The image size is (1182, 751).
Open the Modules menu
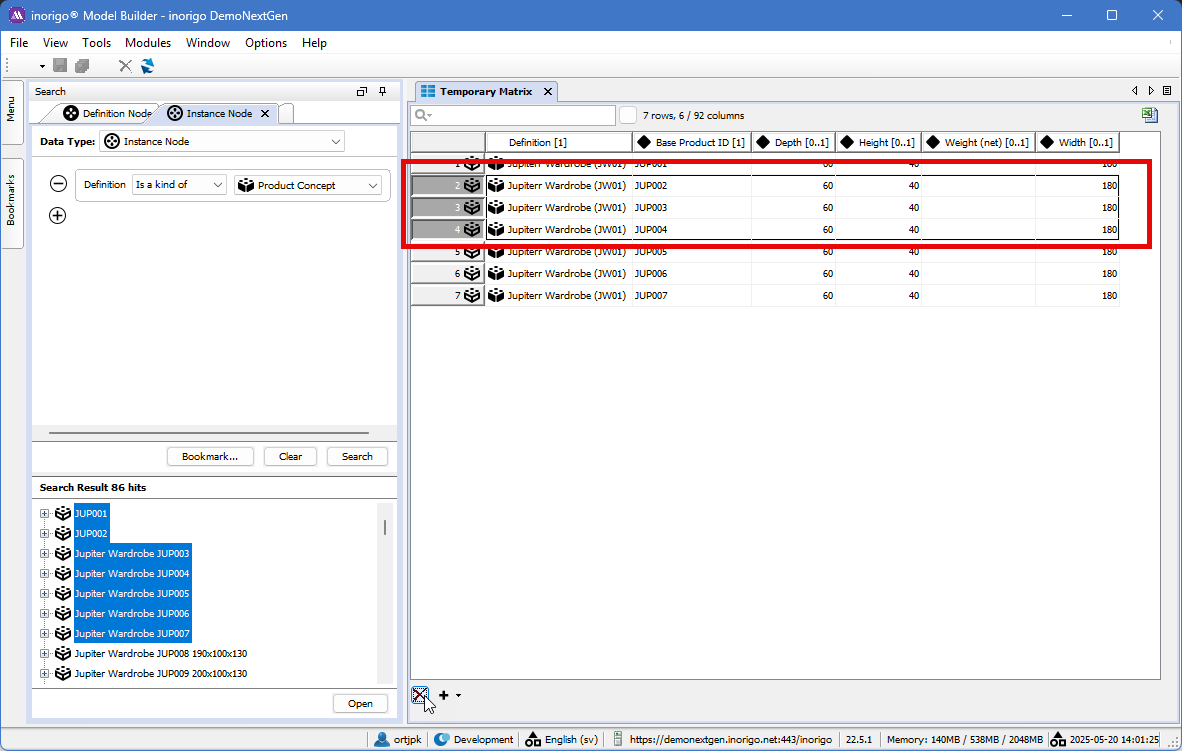(x=147, y=43)
